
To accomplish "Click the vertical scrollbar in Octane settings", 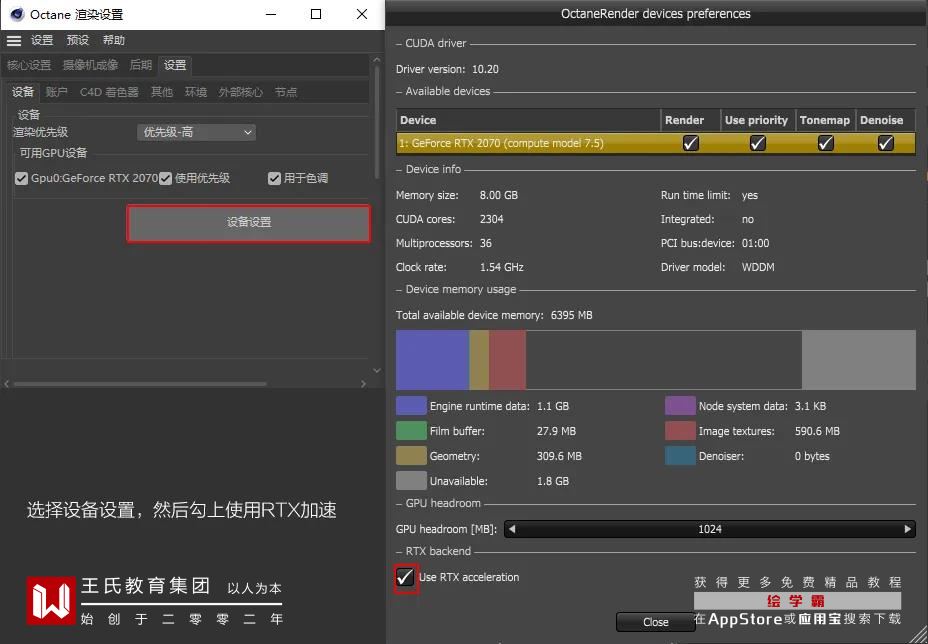I will click(377, 121).
